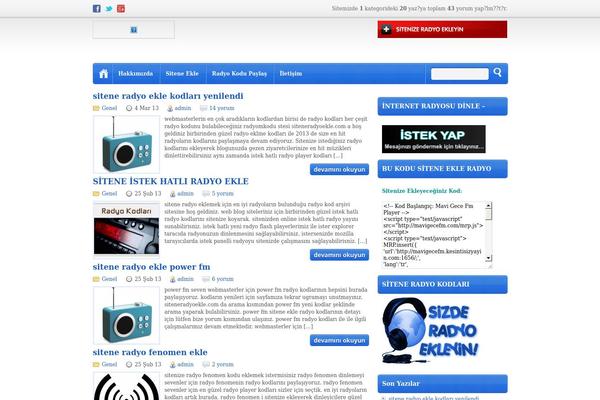Screen dimensions: 600x400
Task: Click the 25 Şub 13 date of fenomen post
Action: pyautogui.click(x=148, y=364)
